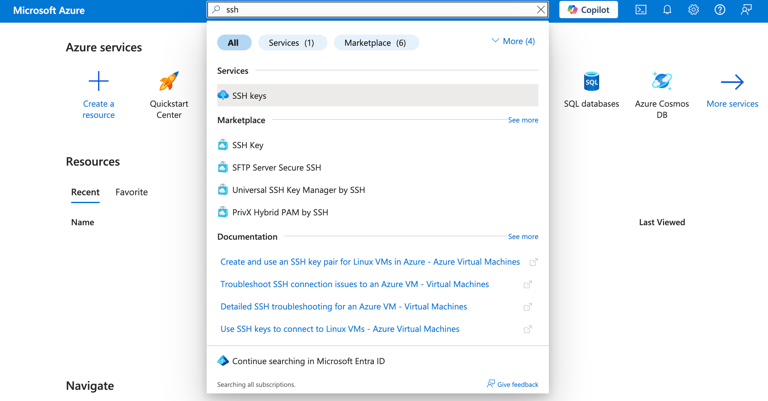The image size is (768, 401).
Task: Open Azure Cosmos DB icon
Action: pos(661,82)
